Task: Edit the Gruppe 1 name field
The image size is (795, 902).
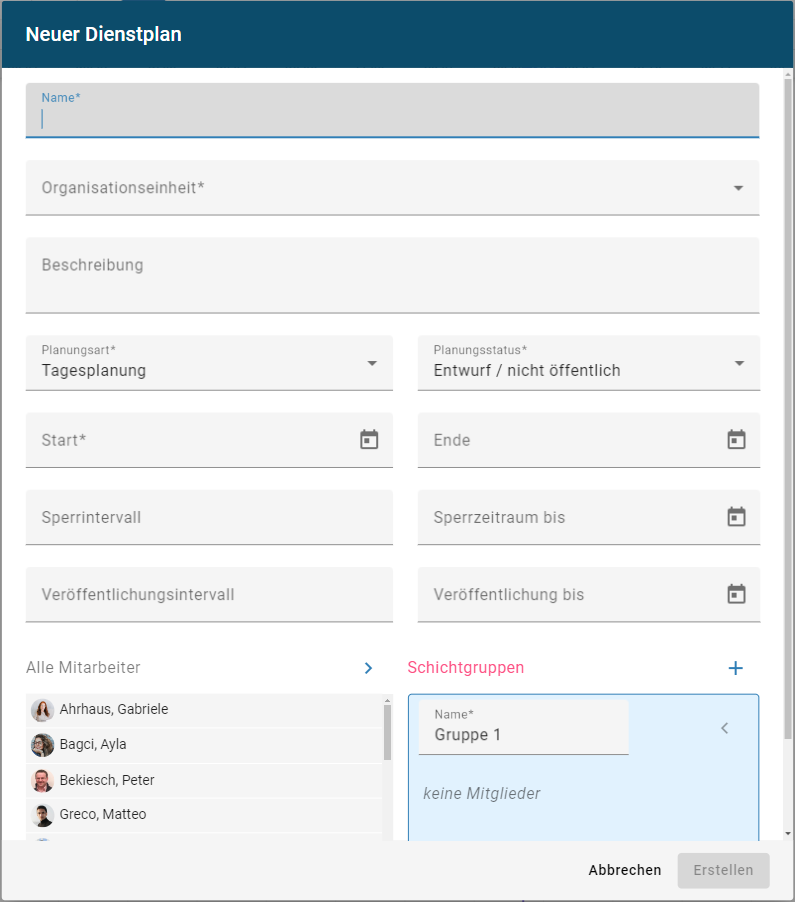Action: pos(523,734)
